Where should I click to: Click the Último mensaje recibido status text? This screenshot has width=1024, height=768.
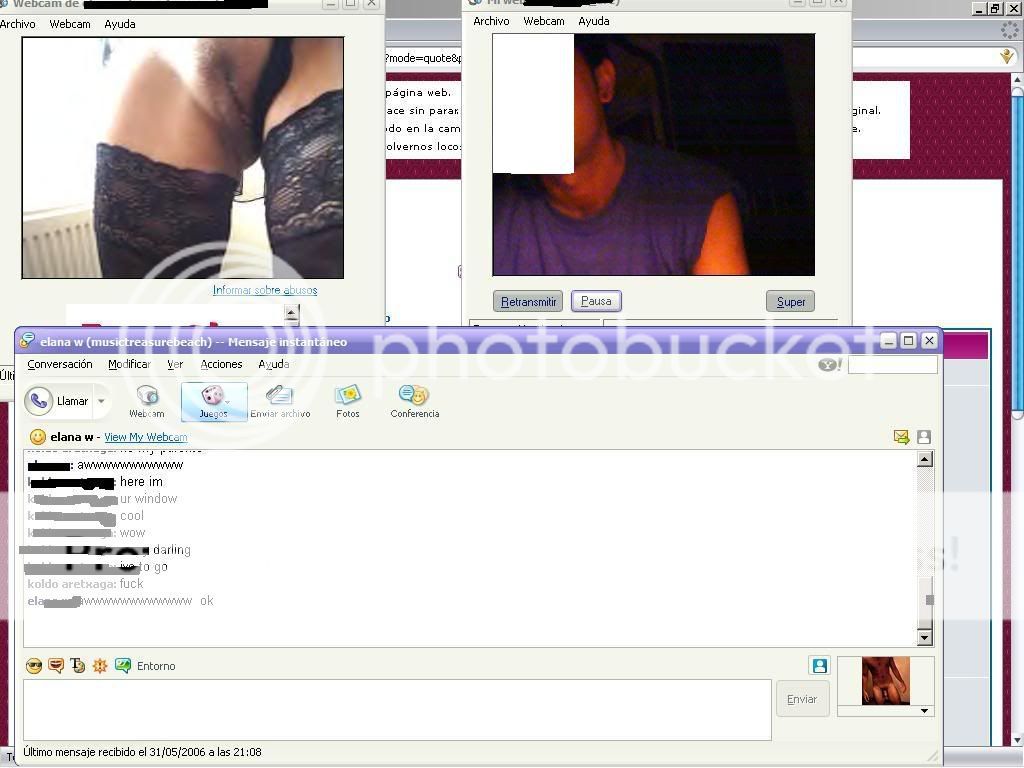(x=142, y=752)
